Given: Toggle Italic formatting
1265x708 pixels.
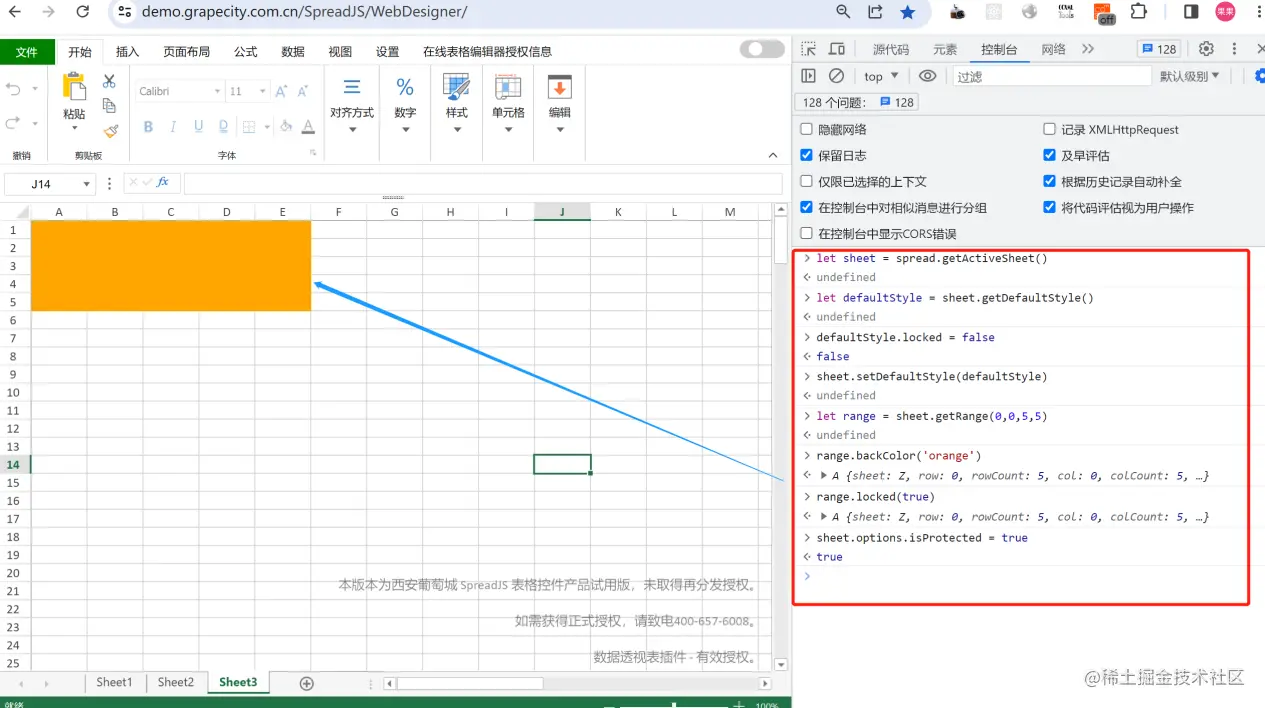Looking at the screenshot, I should tap(173, 127).
